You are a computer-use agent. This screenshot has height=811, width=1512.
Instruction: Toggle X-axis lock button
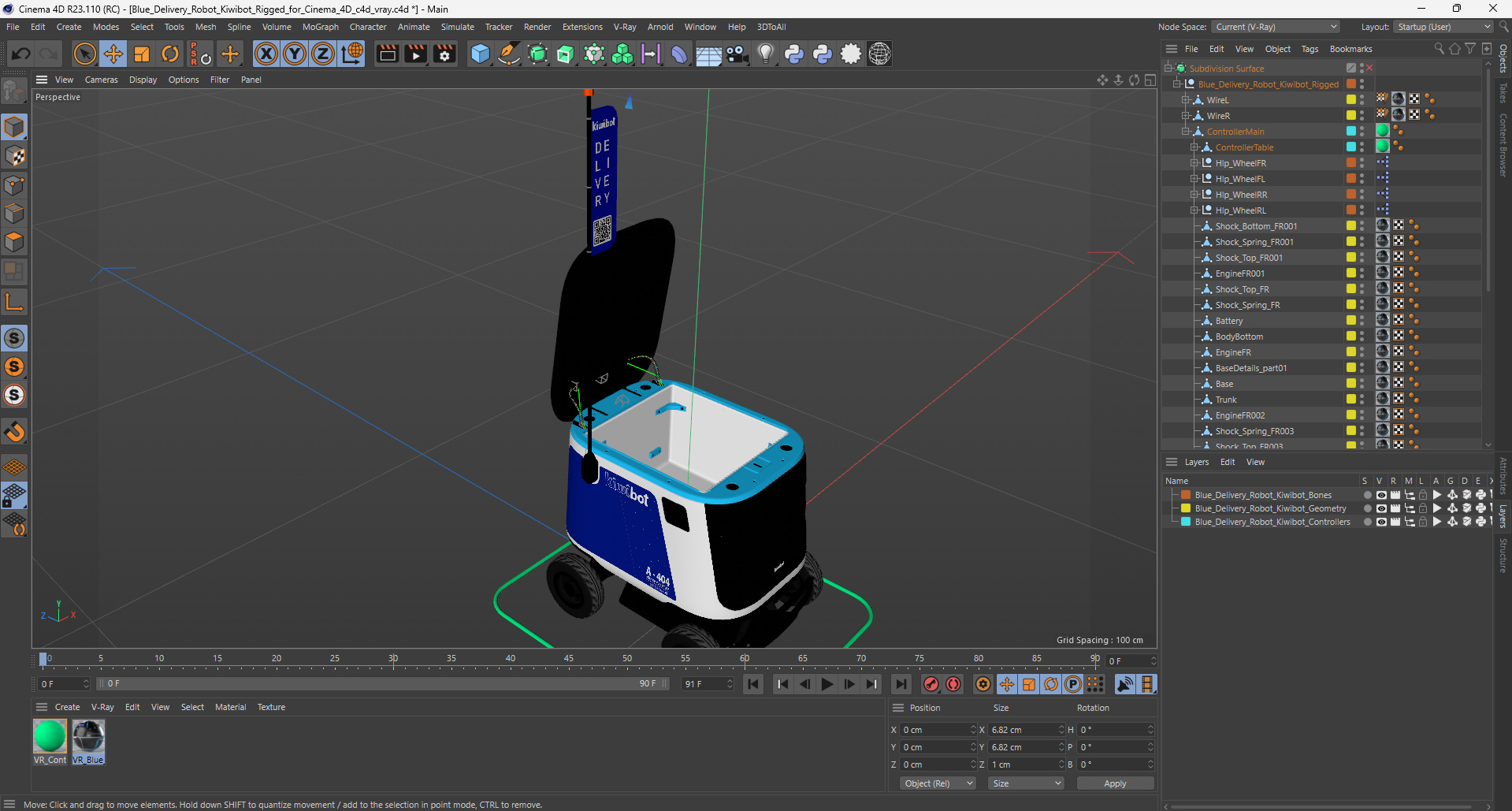(266, 54)
